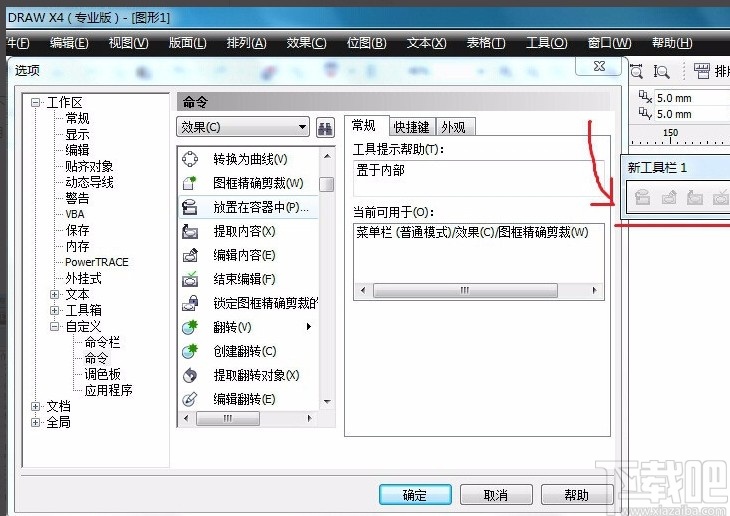The height and width of the screenshot is (516, 730).
Task: Click the 锁定图框精确剪裁 lock icon
Action: tap(190, 303)
